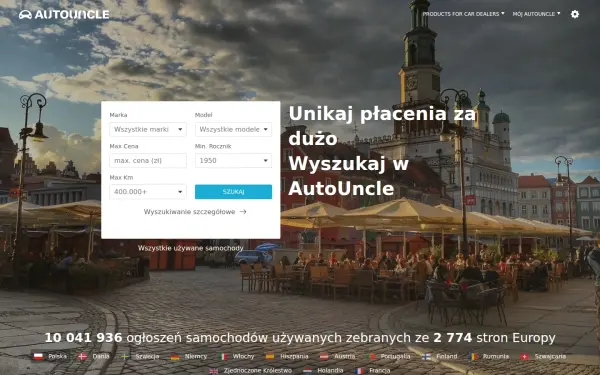Select Portugalia country link
Screen dimensions: 600x375
(388, 356)
